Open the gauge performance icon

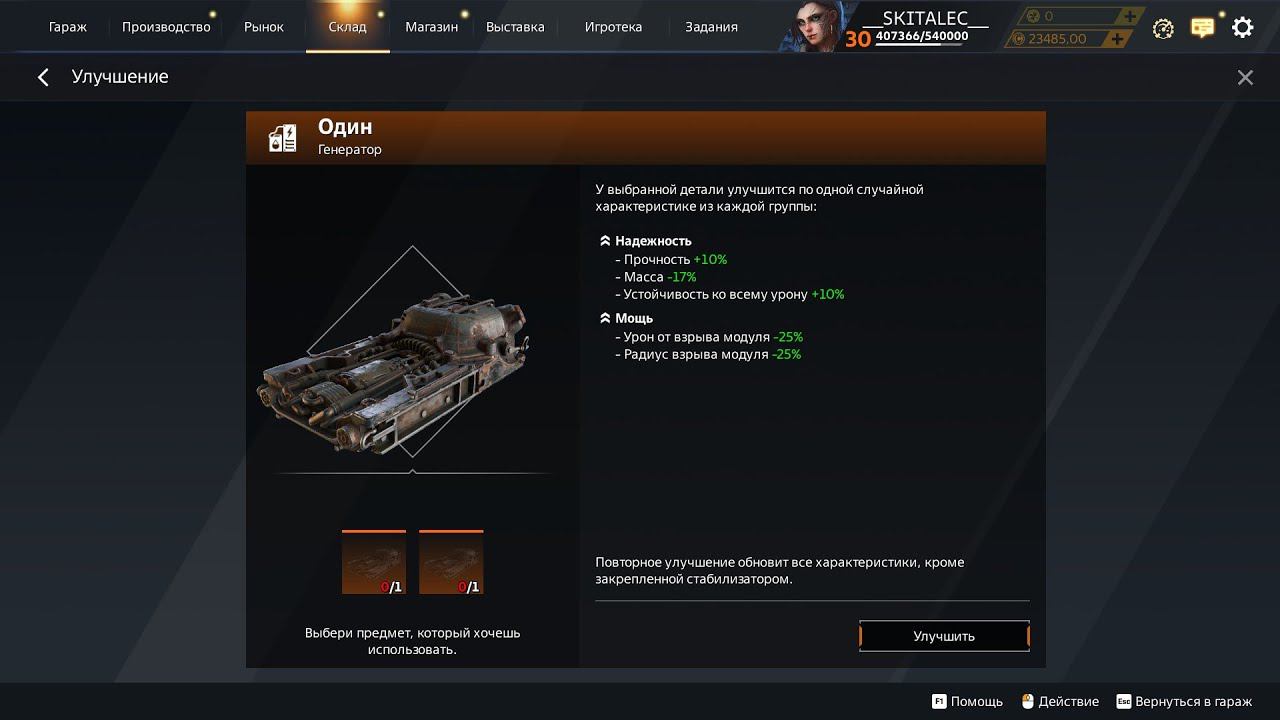[x=1163, y=28]
